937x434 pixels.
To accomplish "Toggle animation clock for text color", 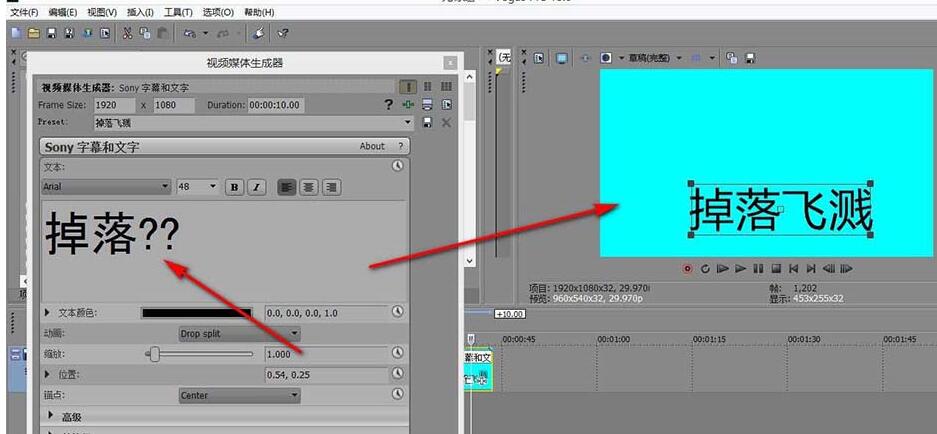I will 397,312.
